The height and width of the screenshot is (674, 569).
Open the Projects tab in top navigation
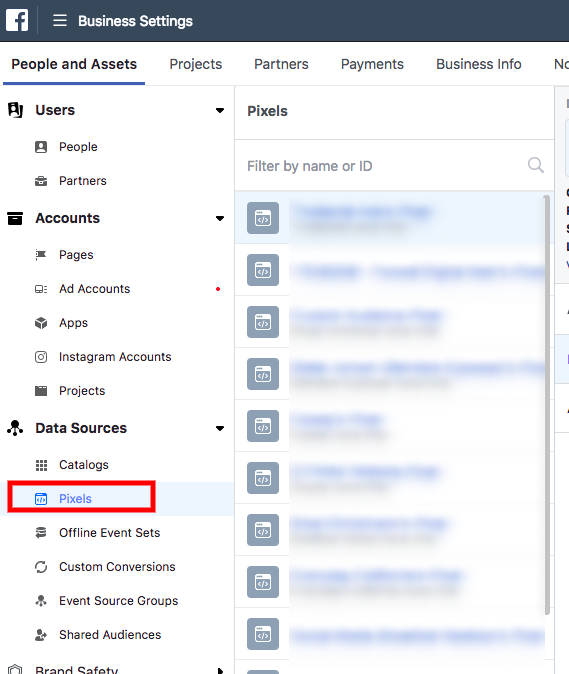(196, 64)
